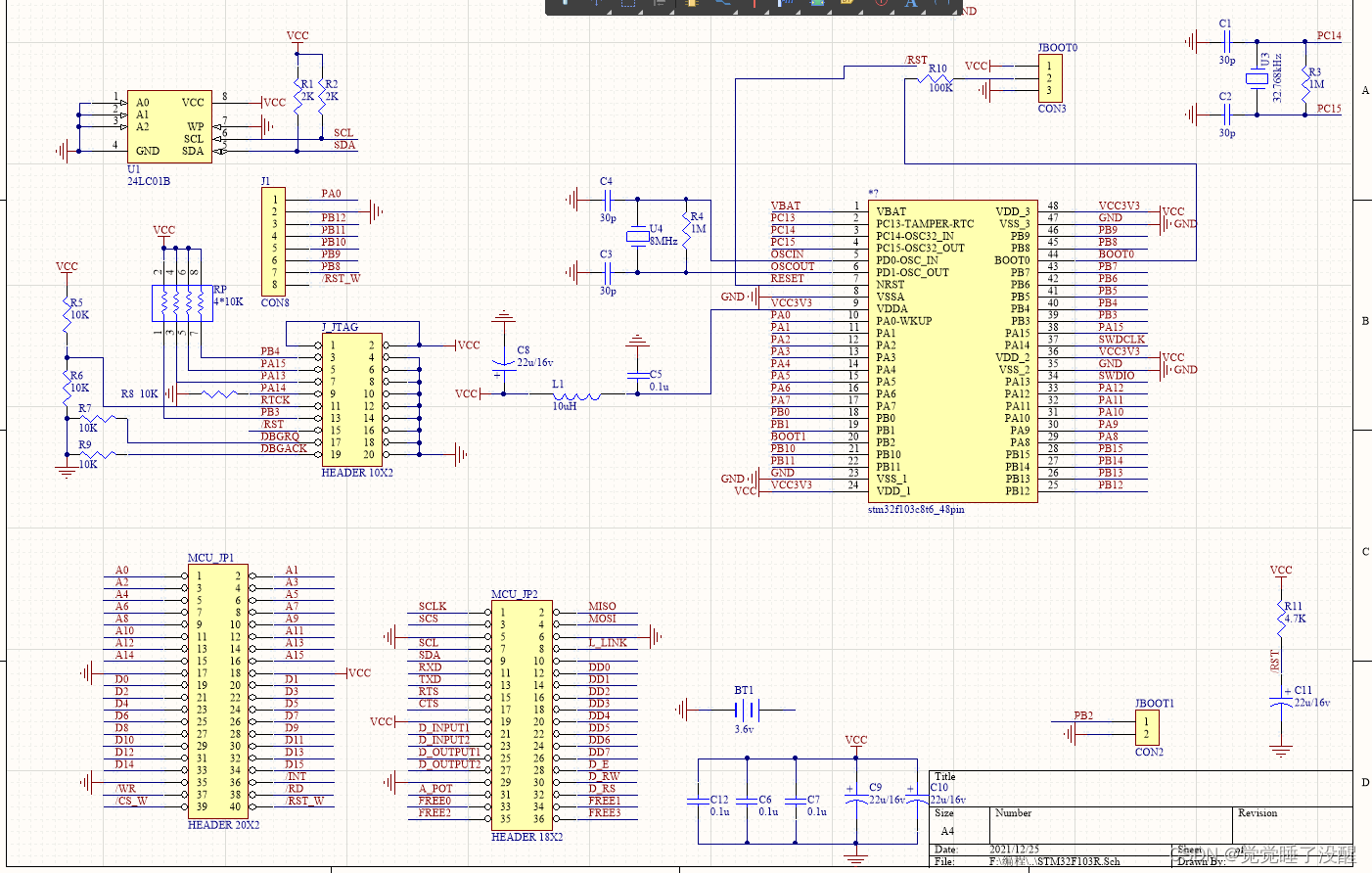Click the align objects tool in toolbar

(x=660, y=4)
